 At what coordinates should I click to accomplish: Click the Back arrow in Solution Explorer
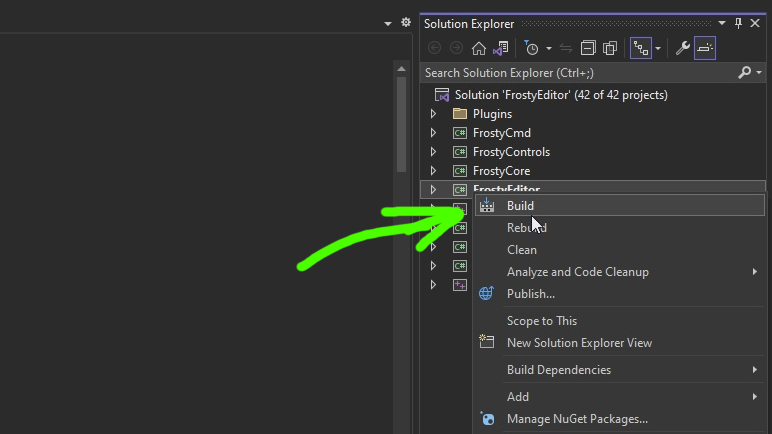[434, 48]
